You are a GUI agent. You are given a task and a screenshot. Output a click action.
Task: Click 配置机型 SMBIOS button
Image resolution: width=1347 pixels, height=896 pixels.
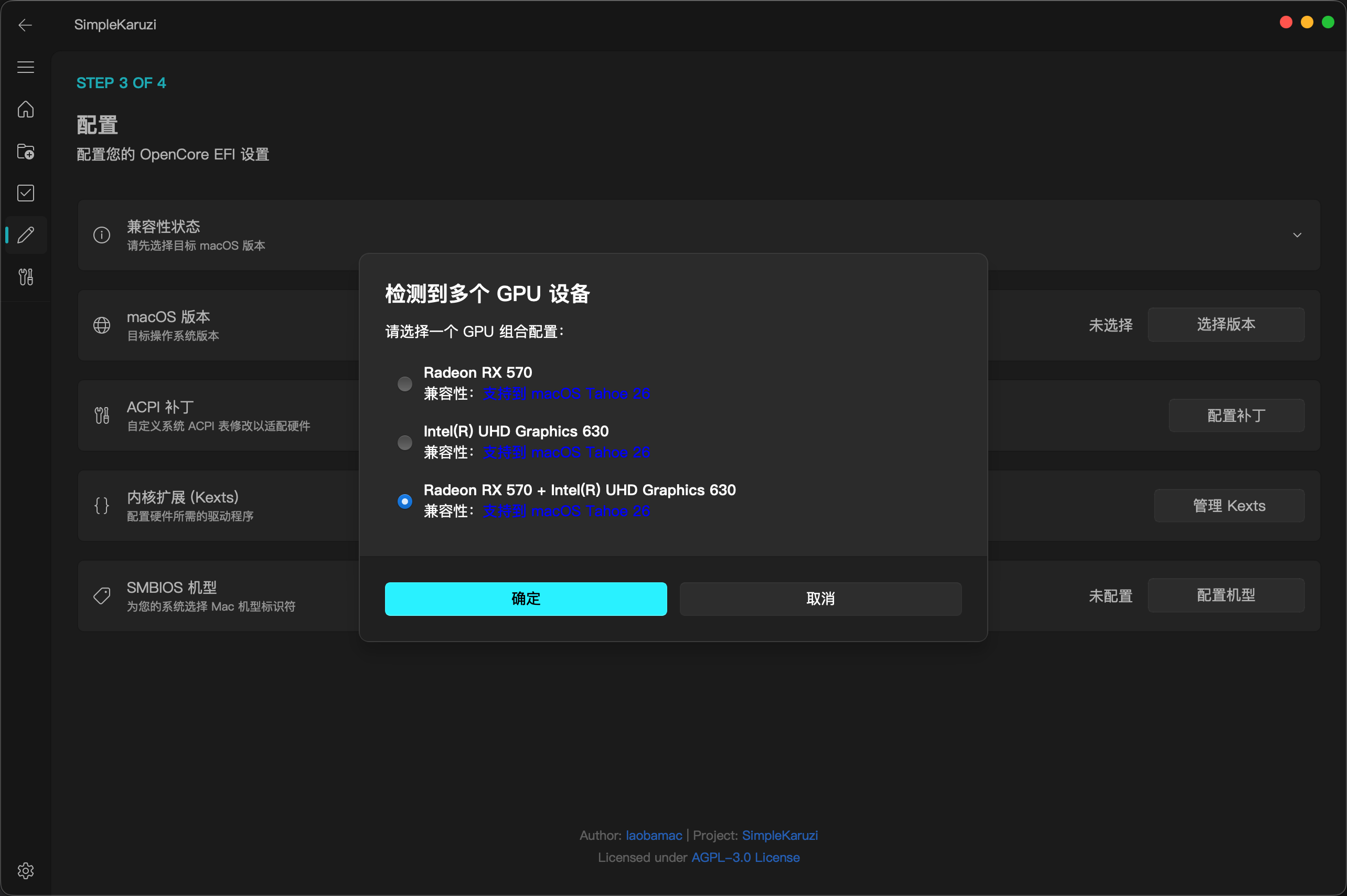click(1225, 595)
